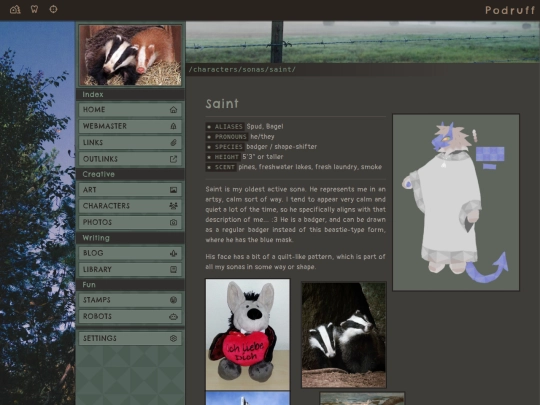Open Saint's character artwork image

[x=456, y=202]
